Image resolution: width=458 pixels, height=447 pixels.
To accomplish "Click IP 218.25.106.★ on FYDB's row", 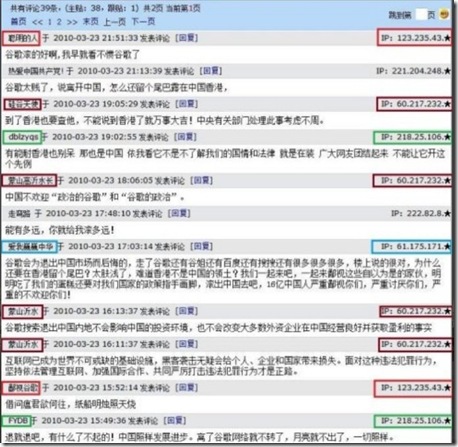I will [416, 421].
